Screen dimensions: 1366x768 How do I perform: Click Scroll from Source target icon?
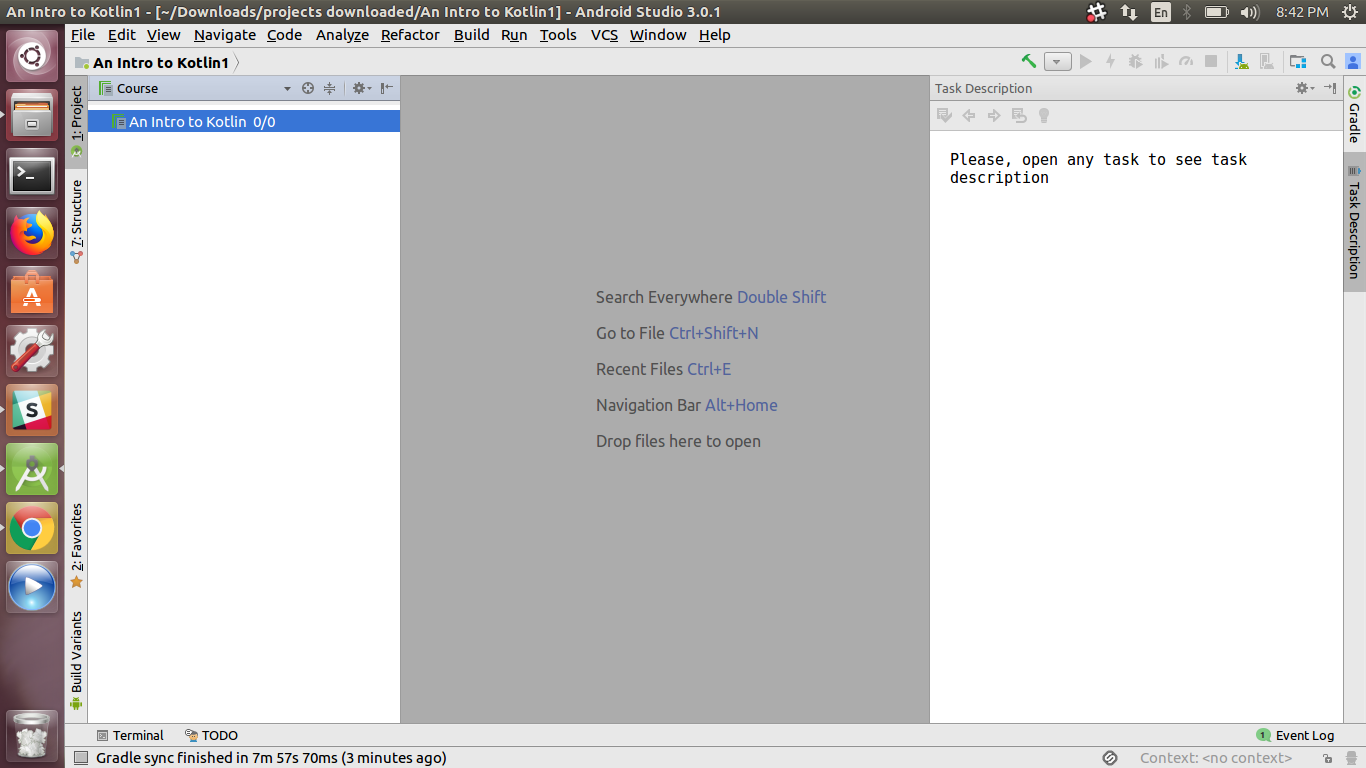coord(308,88)
